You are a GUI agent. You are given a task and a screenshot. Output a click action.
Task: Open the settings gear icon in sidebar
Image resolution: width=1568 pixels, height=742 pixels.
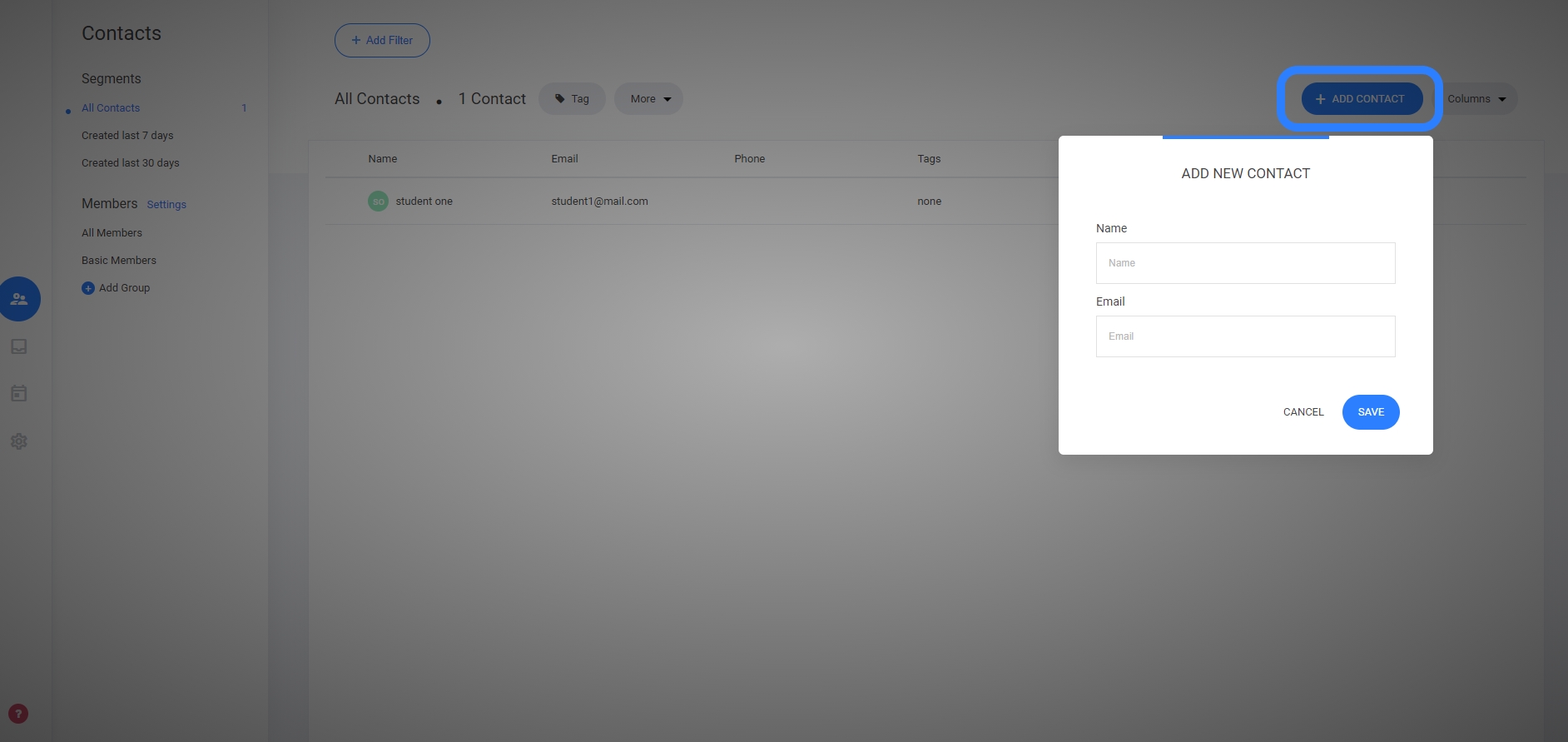point(19,441)
